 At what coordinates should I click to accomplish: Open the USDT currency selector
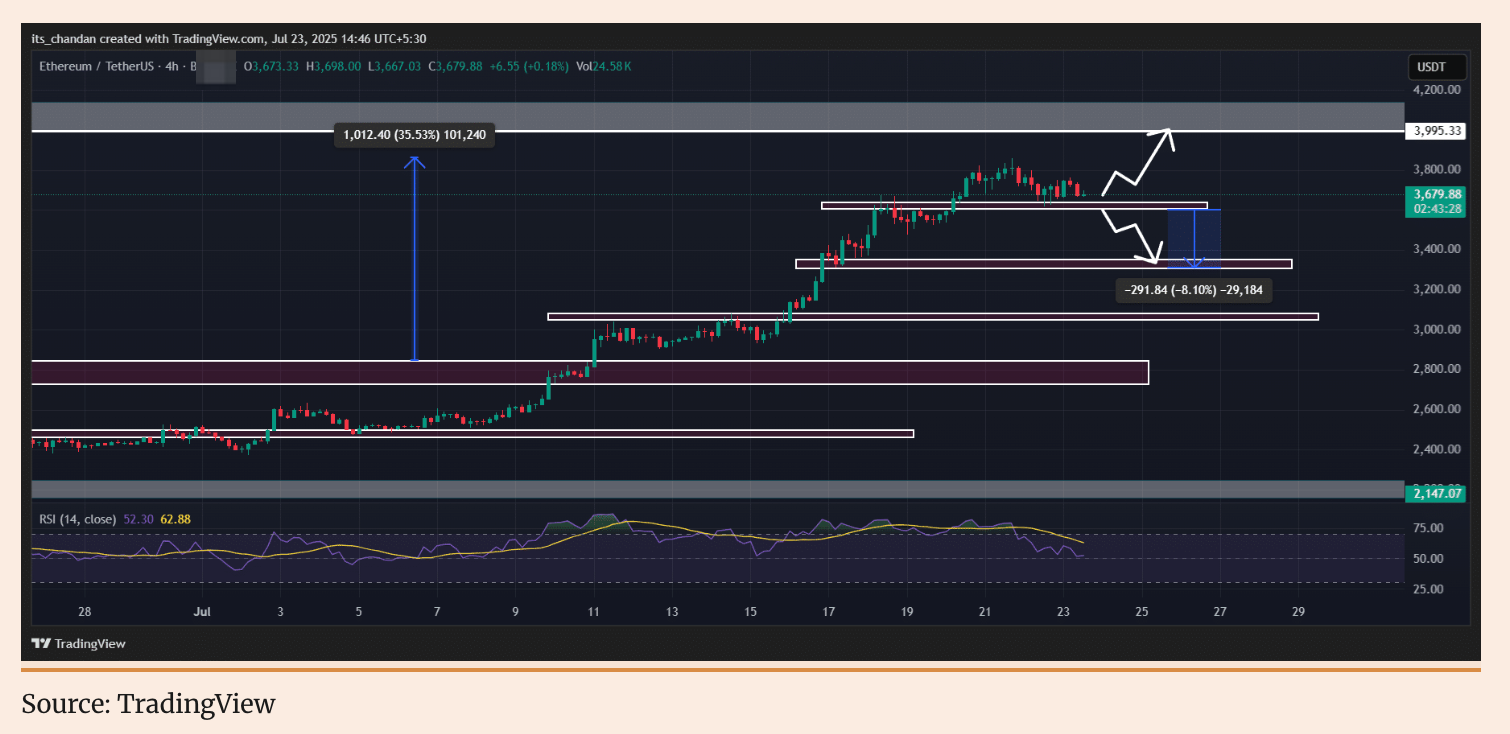click(1438, 68)
